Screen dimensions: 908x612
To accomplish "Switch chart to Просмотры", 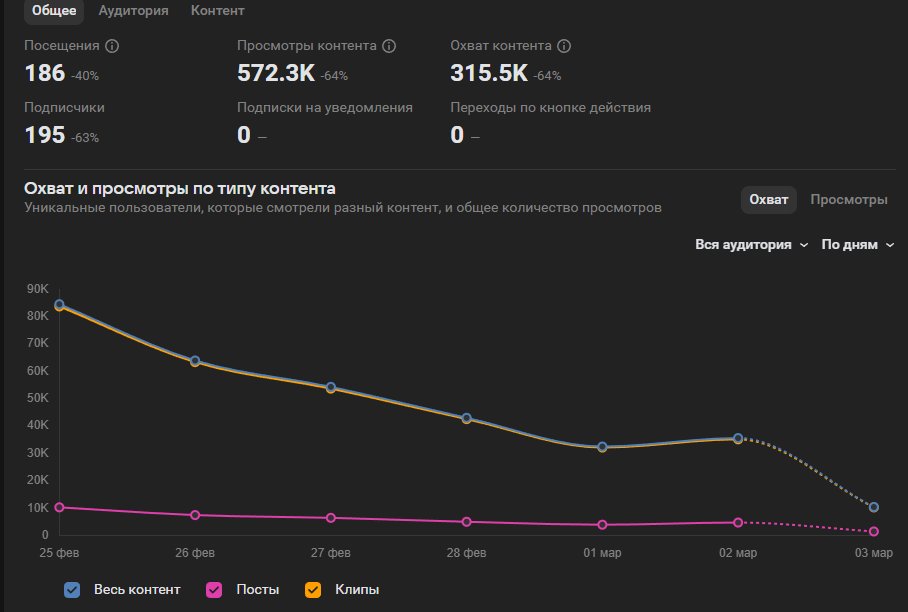I will (x=849, y=200).
